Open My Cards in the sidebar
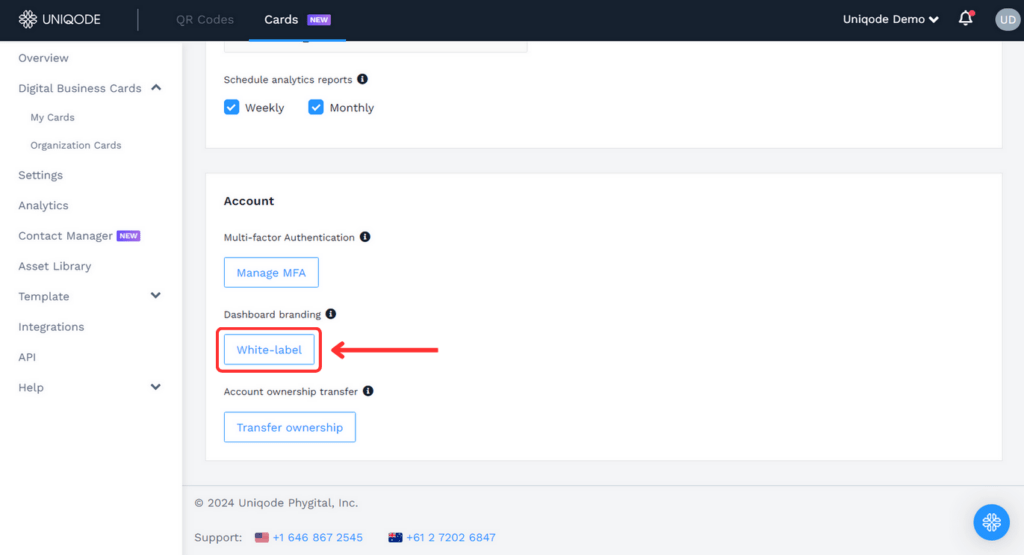 click(x=52, y=118)
